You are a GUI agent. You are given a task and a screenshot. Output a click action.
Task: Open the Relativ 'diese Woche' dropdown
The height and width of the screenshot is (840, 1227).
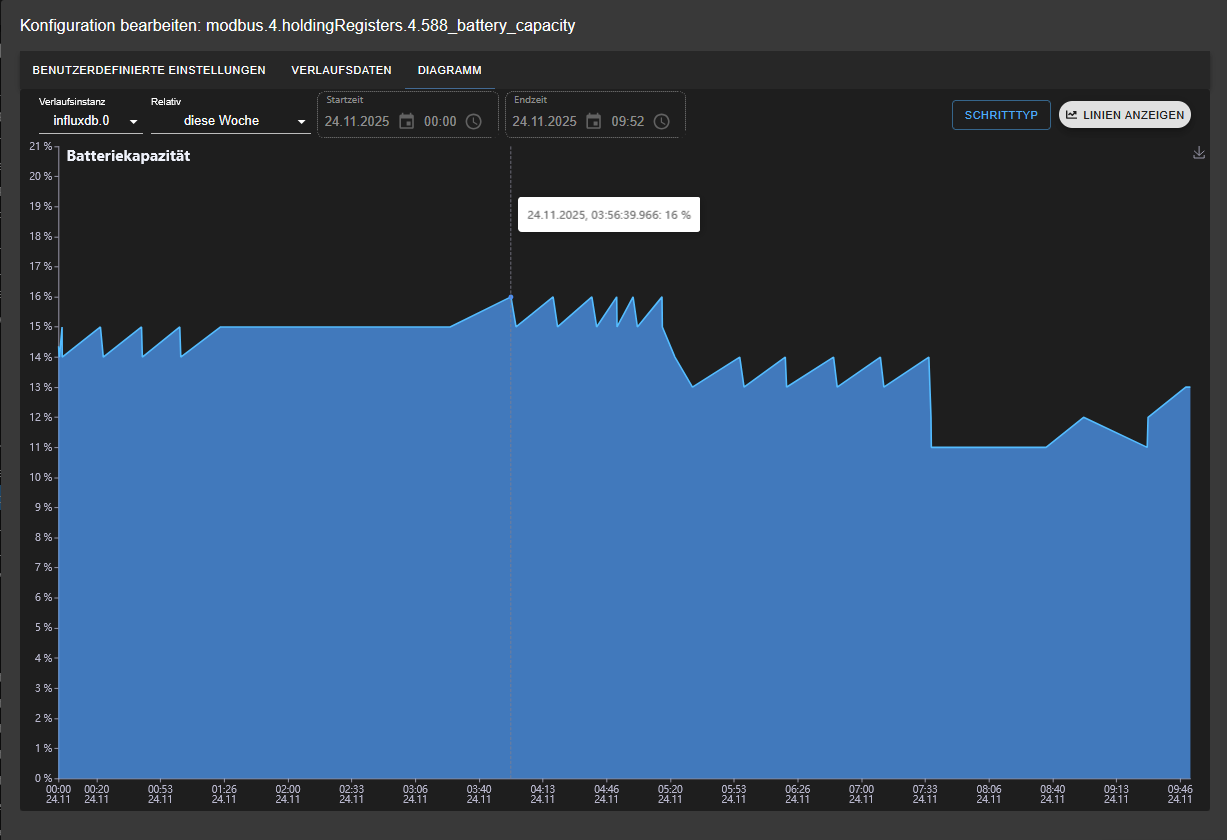[230, 121]
